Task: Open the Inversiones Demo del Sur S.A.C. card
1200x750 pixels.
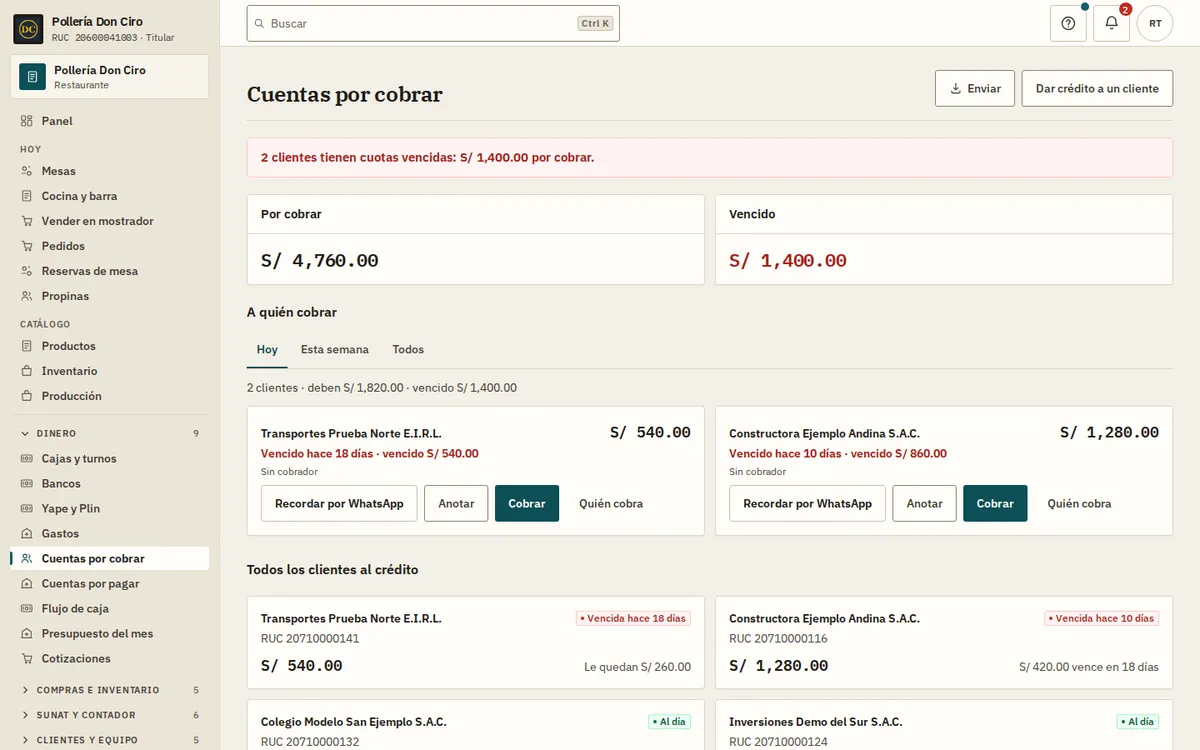Action: pos(944,725)
